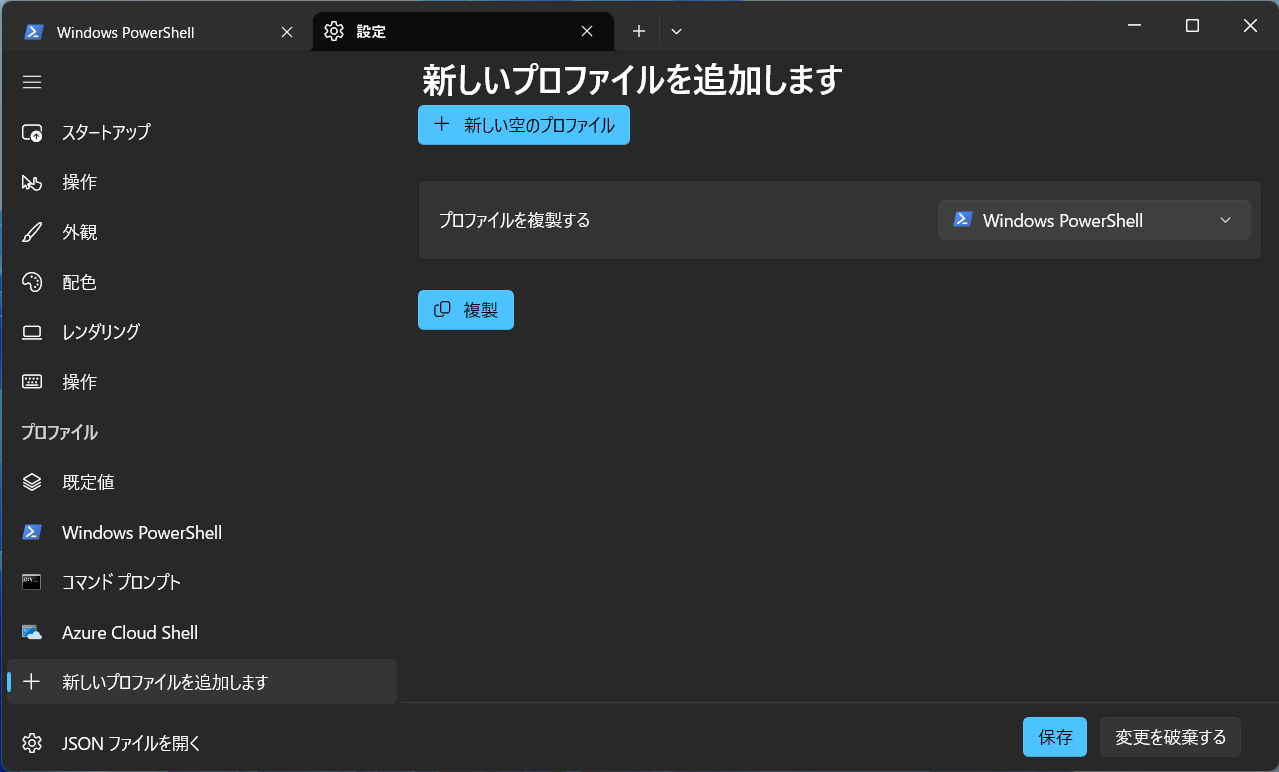
Task: Expand the プロファイルを複製する profile selector
Action: pos(1093,220)
